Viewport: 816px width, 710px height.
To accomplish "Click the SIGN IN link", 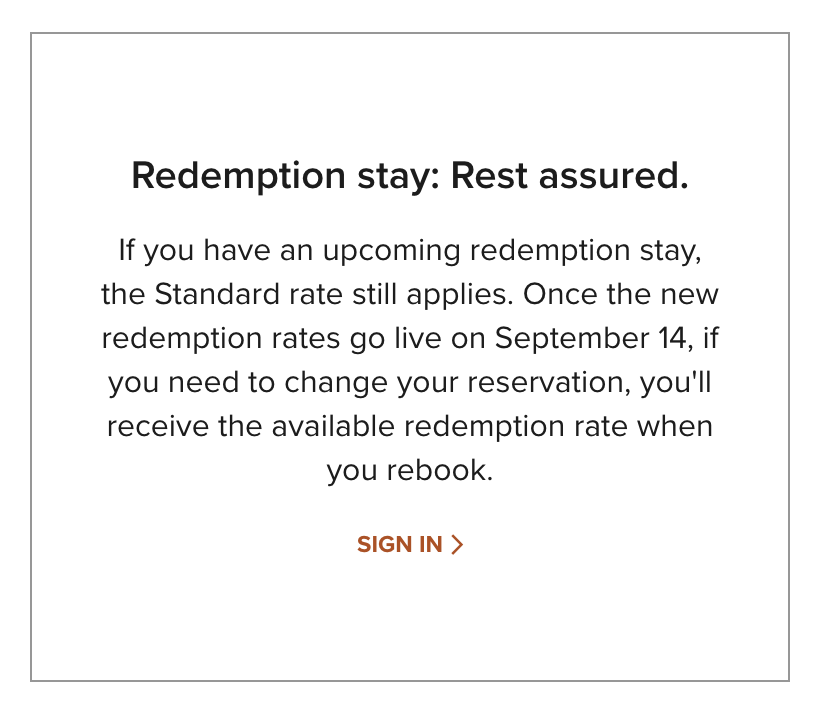I will (400, 545).
